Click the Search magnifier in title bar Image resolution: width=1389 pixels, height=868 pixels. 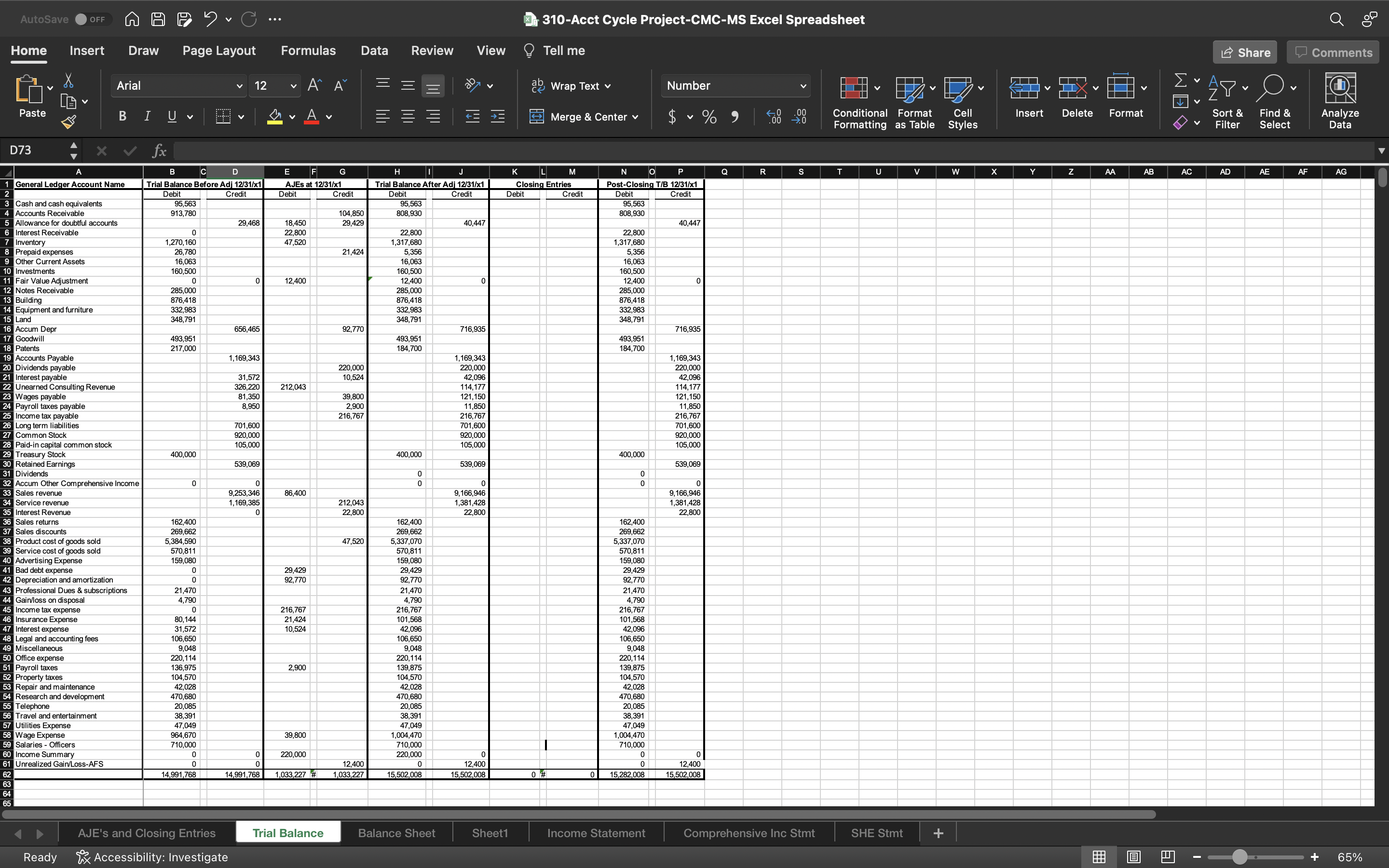tap(1336, 19)
